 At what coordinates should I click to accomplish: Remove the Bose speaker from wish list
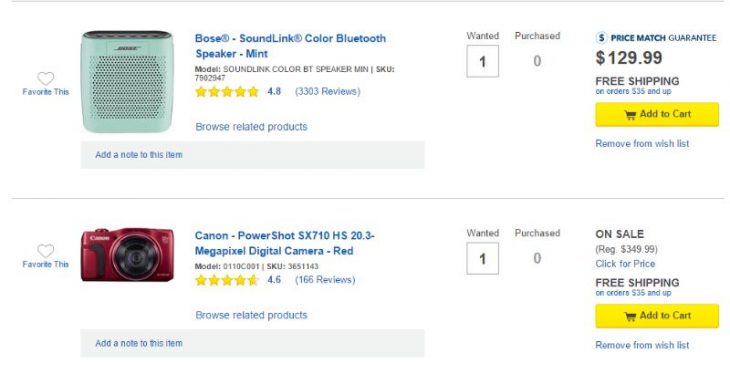(x=642, y=144)
